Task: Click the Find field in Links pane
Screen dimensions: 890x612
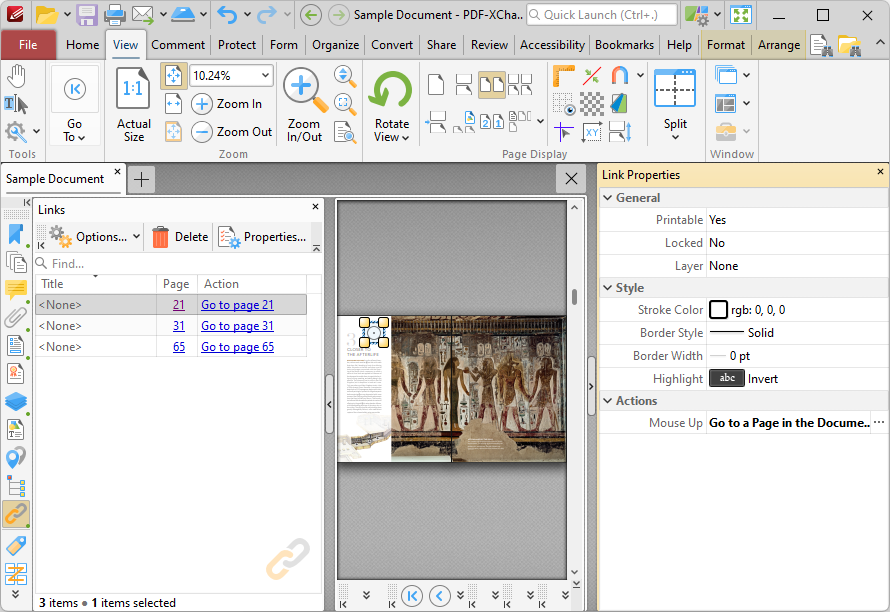Action: 178,263
